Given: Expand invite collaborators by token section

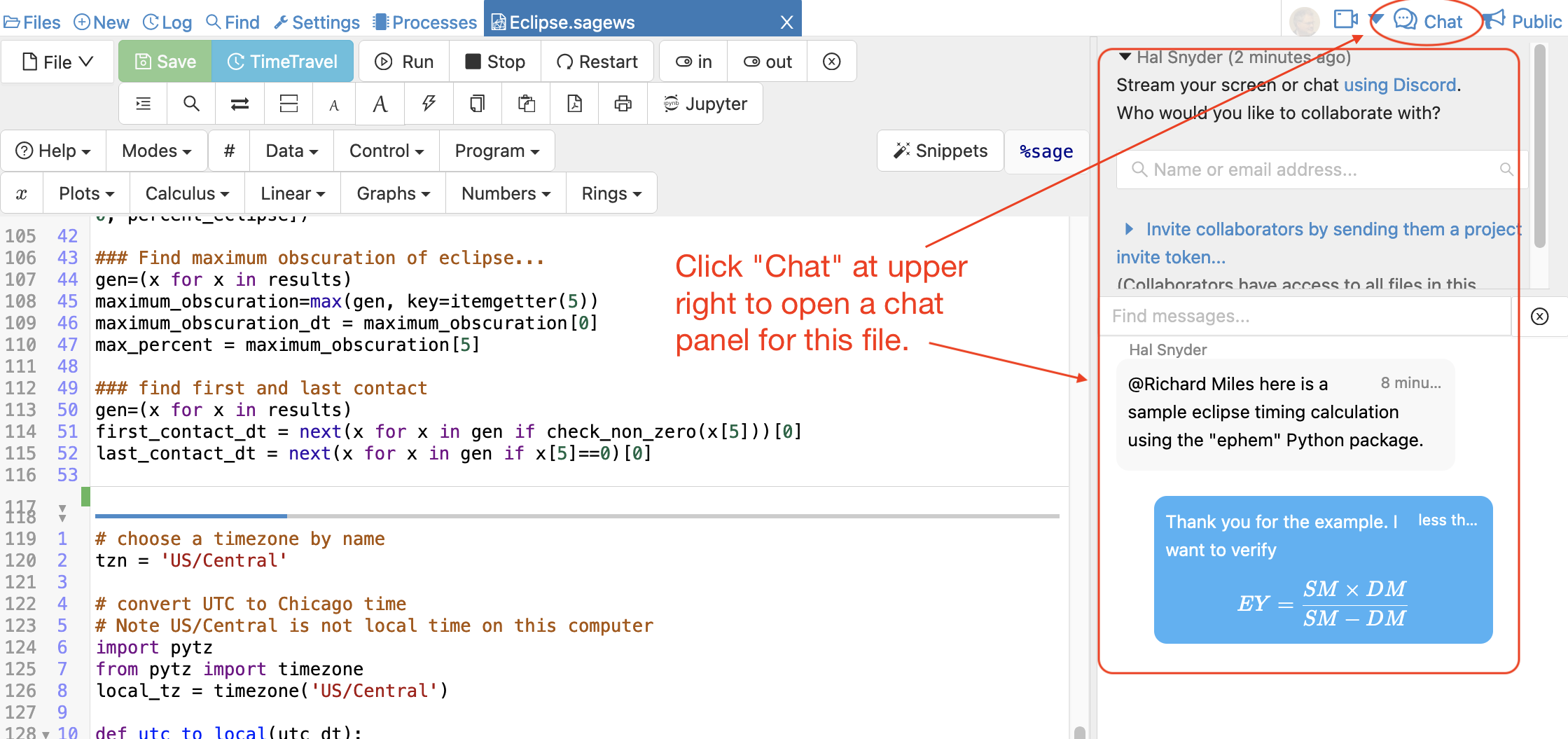Looking at the screenshot, I should click(1129, 229).
